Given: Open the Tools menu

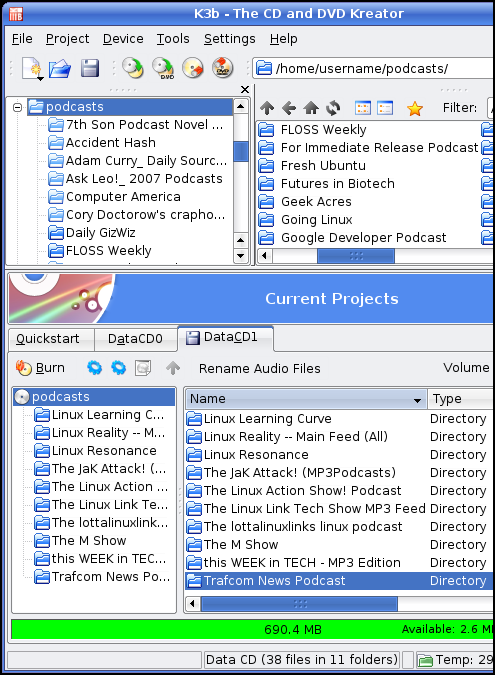Looking at the screenshot, I should [x=173, y=39].
